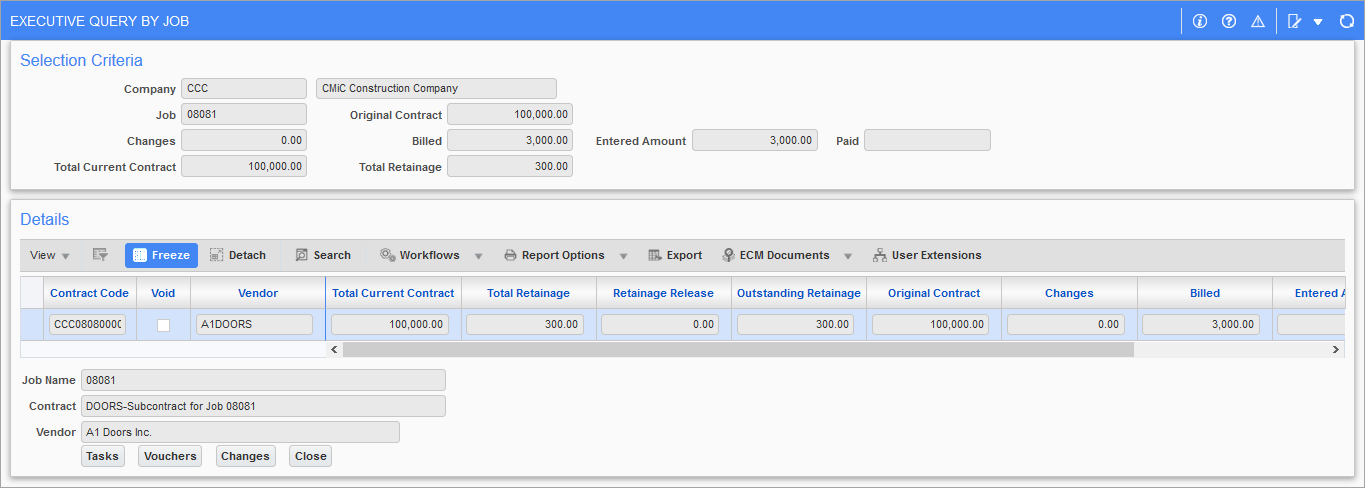Click the Vendor field A1 Doors Inc.
This screenshot has width=1365, height=488.
click(240, 433)
